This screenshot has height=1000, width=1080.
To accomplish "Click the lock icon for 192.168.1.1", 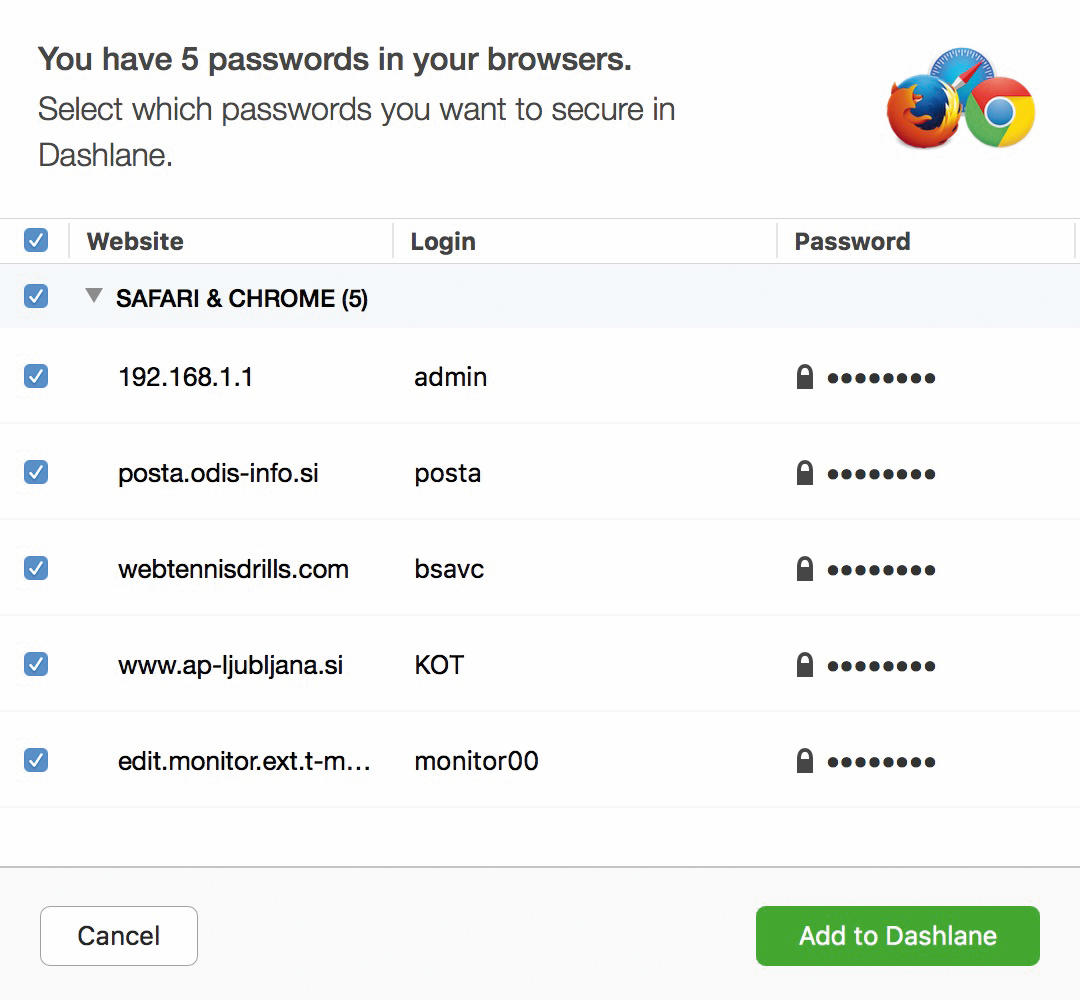I will [x=804, y=377].
